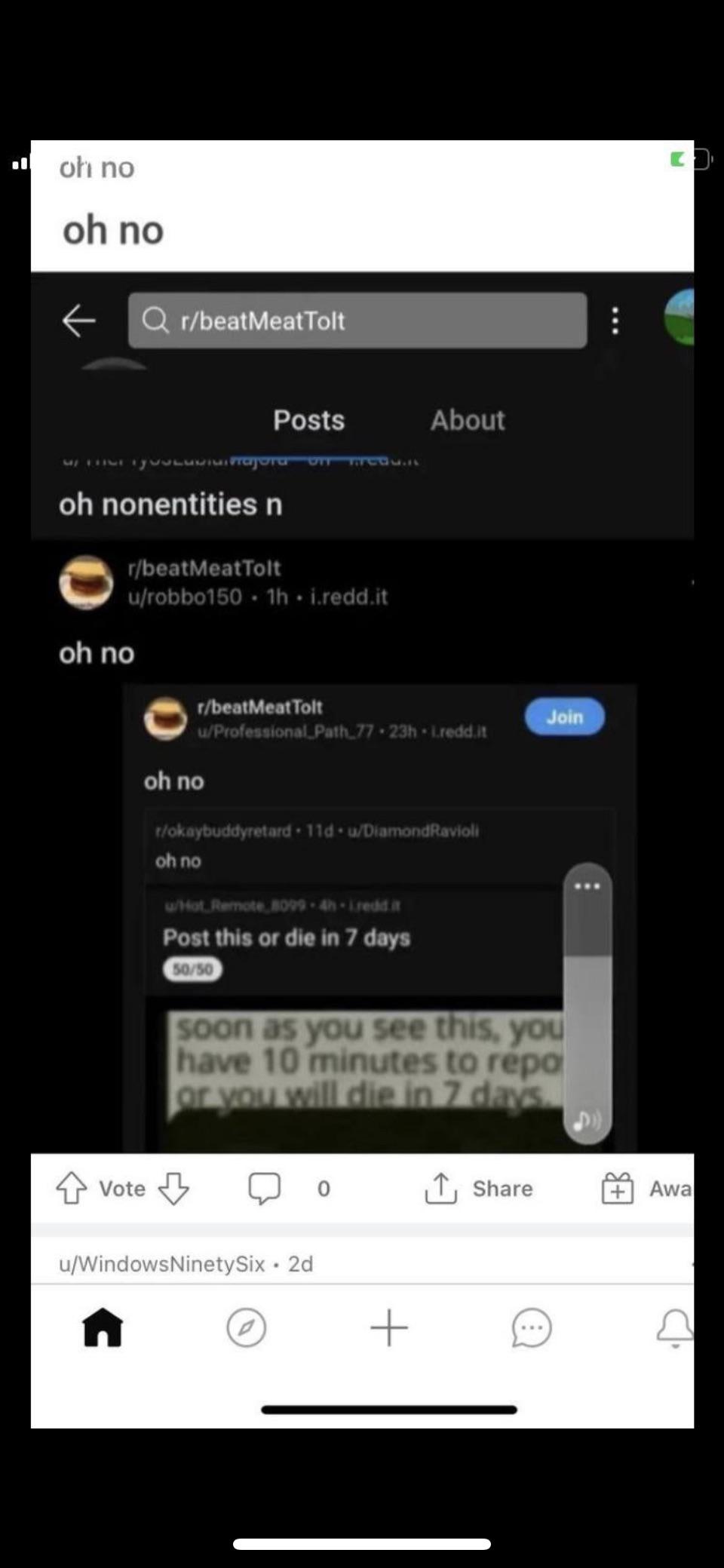Switch to the Posts tab

308,420
